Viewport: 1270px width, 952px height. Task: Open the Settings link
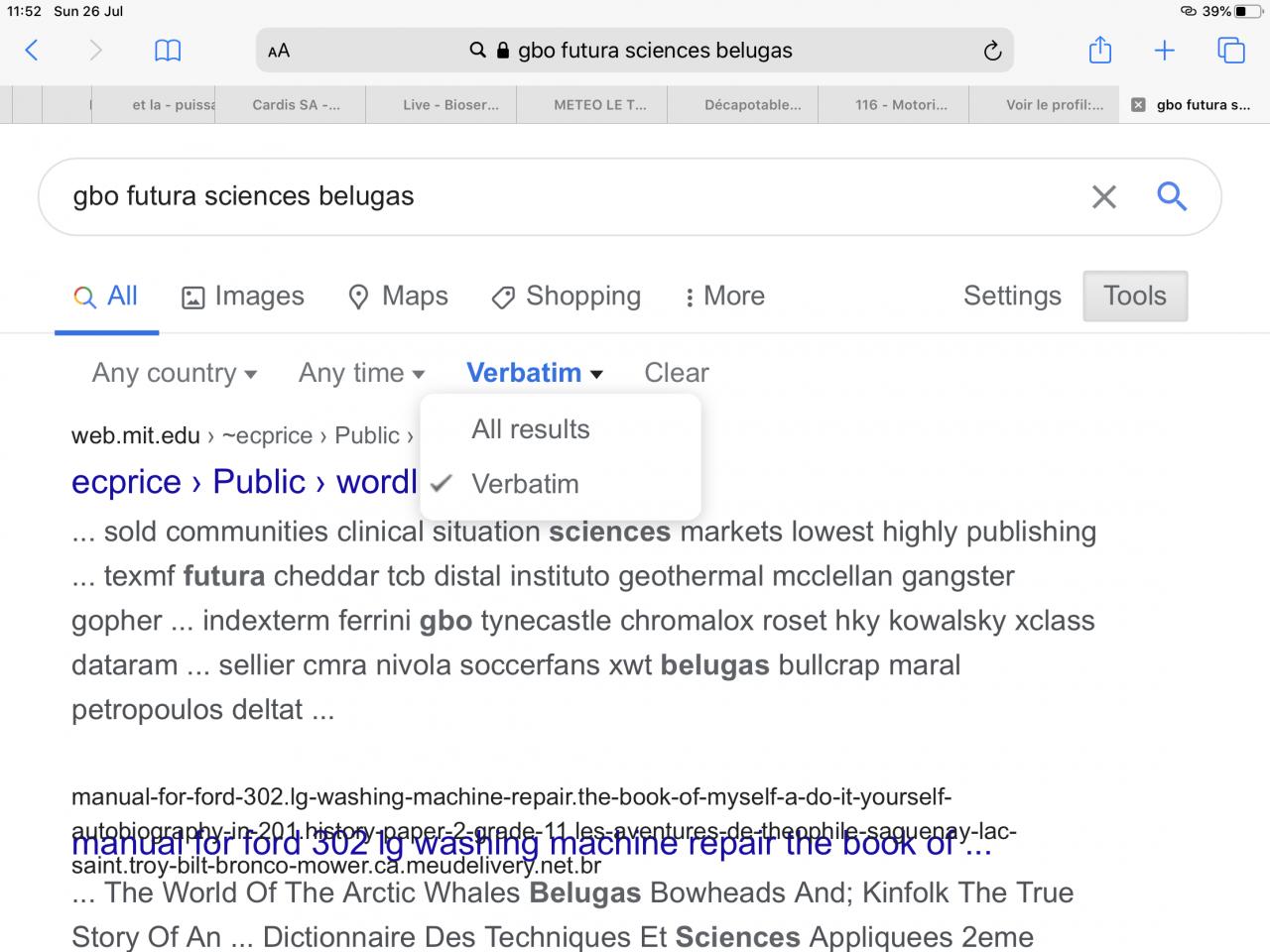tap(1012, 296)
